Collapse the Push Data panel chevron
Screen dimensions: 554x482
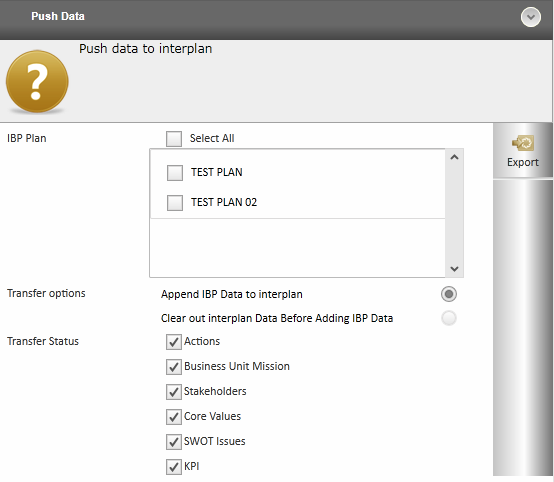pyautogui.click(x=530, y=17)
